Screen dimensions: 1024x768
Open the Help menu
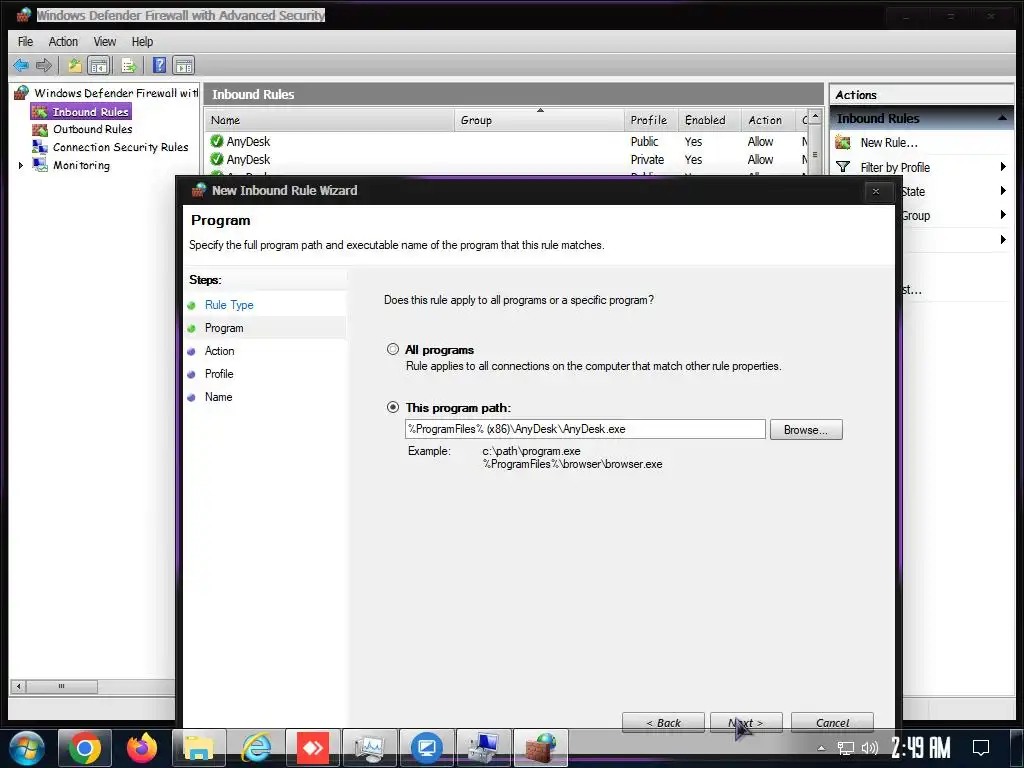click(x=142, y=42)
